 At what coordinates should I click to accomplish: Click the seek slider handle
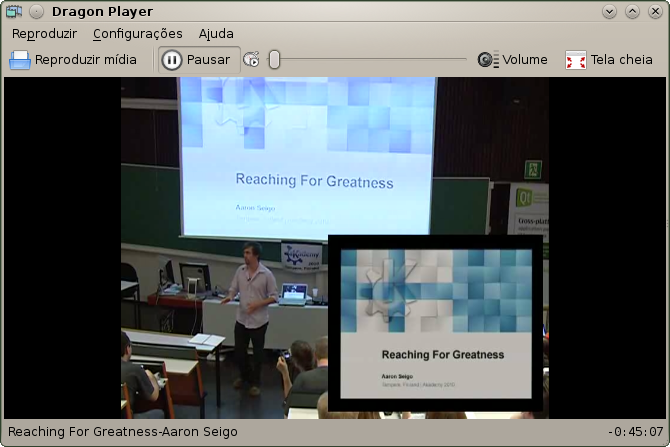tap(274, 60)
